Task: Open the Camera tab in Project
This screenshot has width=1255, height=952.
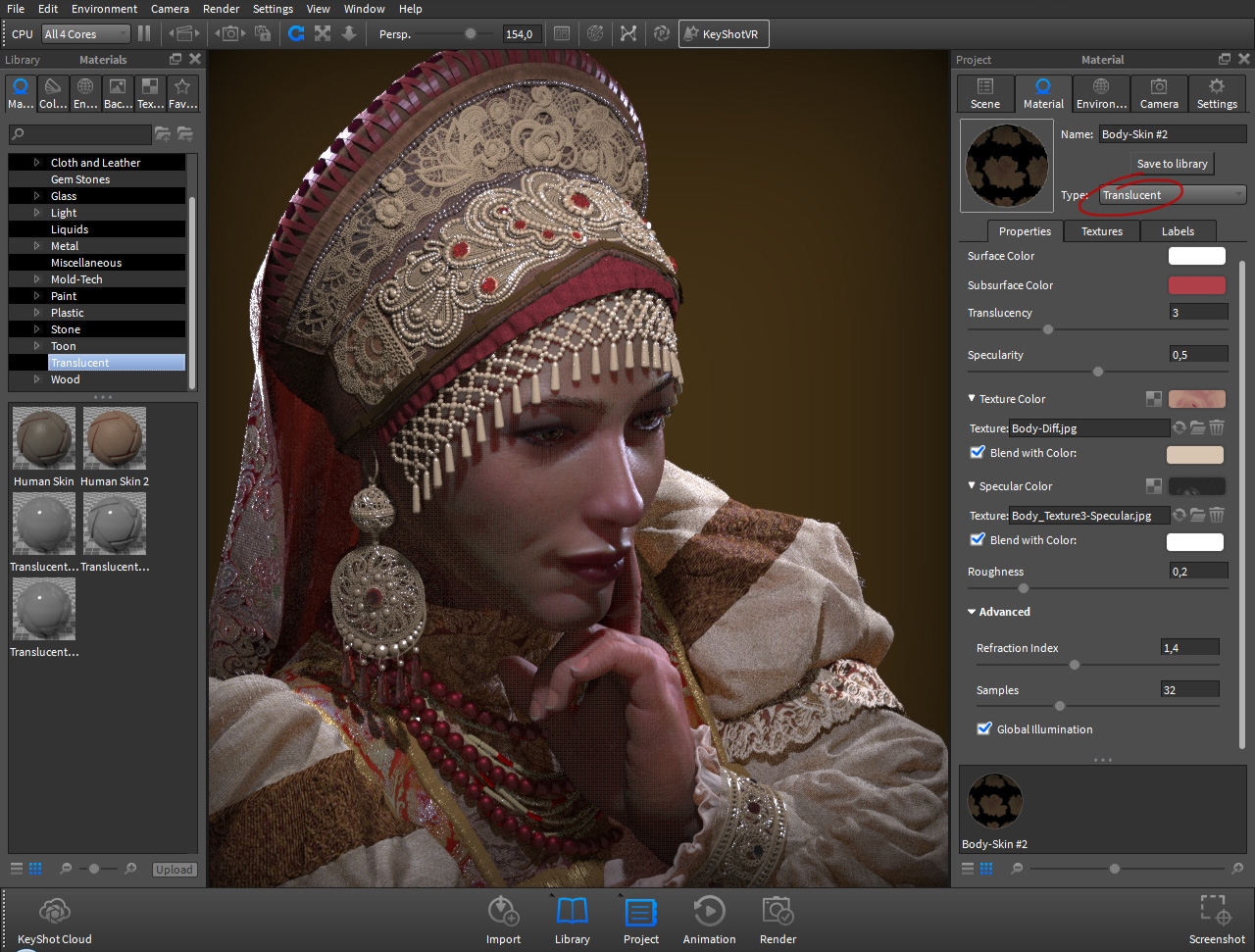Action: [1159, 94]
